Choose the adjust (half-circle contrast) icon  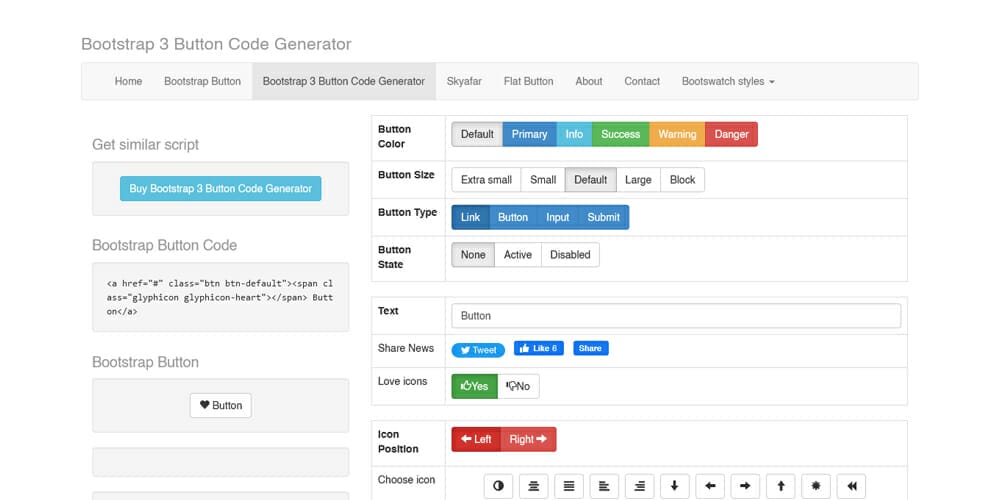pos(499,486)
